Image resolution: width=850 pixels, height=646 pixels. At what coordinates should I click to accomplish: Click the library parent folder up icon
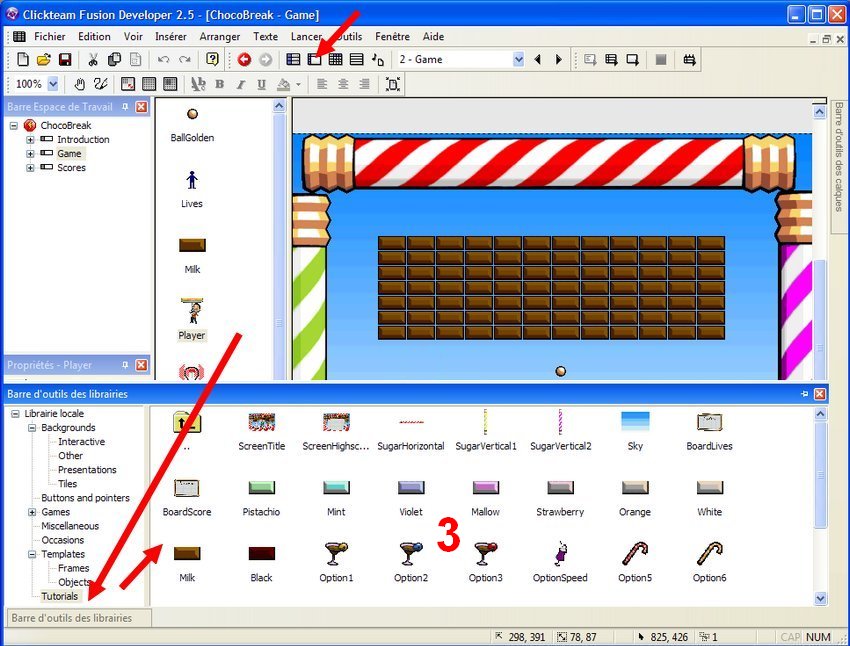[x=187, y=423]
